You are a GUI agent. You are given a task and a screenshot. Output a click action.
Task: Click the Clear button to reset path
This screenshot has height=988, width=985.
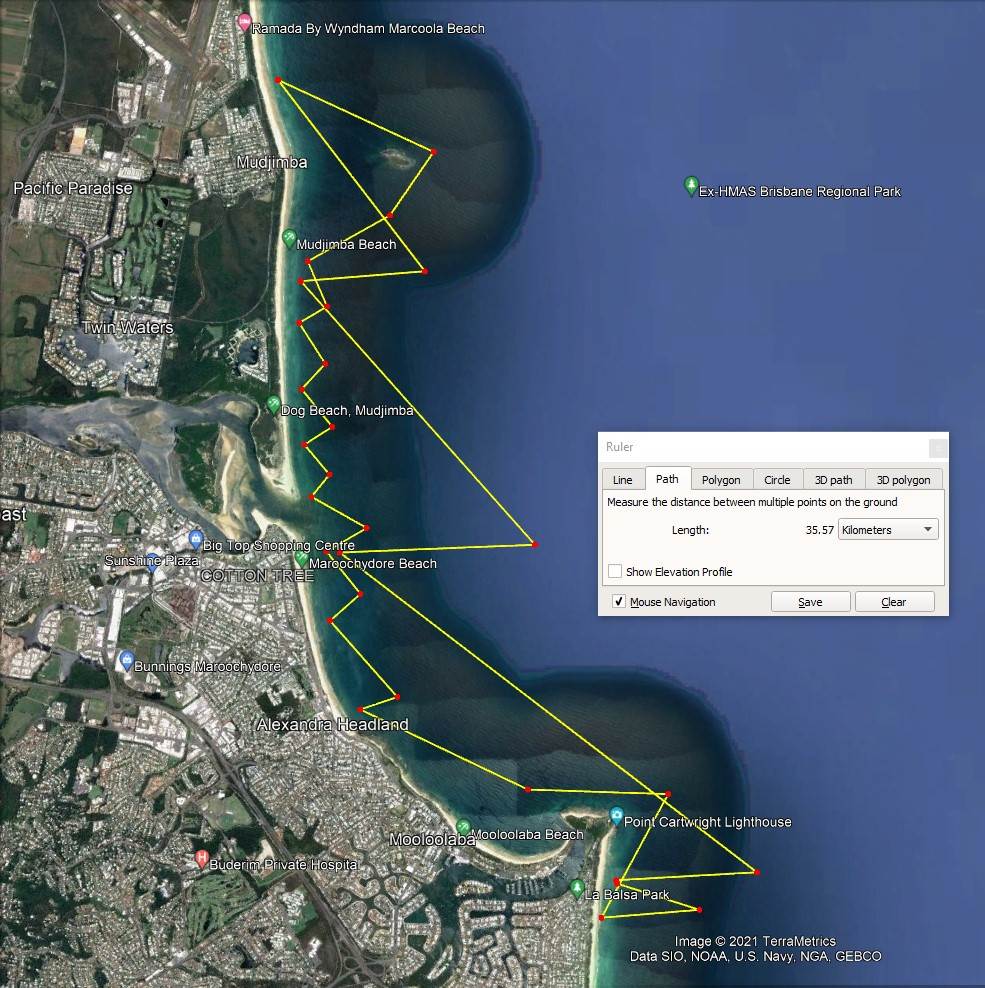pyautogui.click(x=893, y=602)
